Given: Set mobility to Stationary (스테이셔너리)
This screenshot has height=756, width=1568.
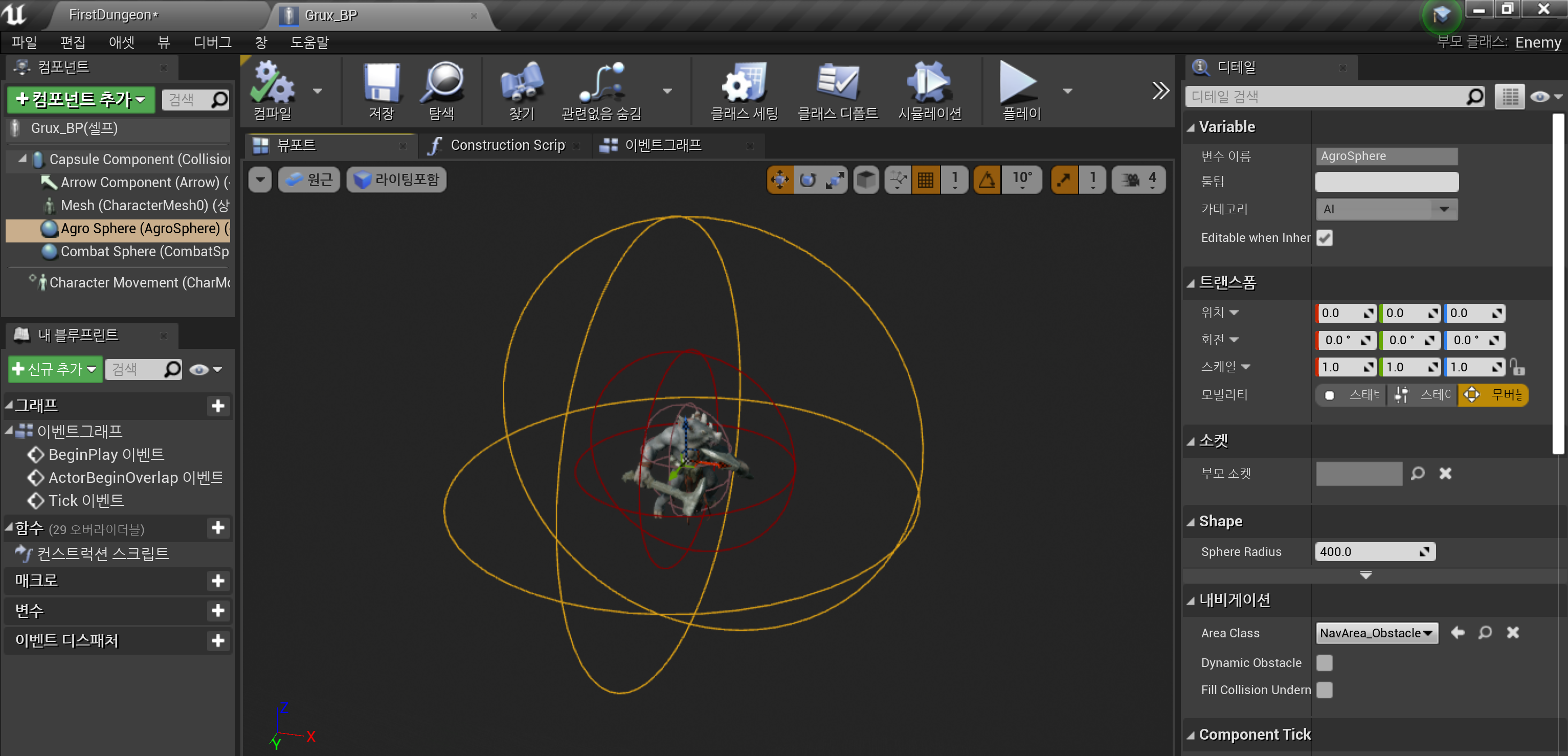Looking at the screenshot, I should pos(1422,394).
